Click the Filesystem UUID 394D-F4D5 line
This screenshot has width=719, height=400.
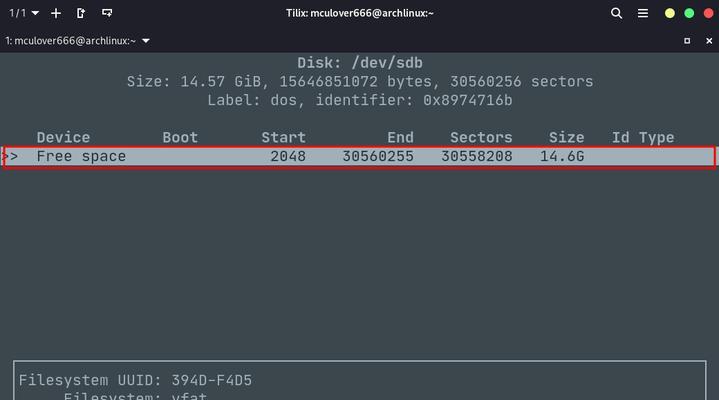pos(135,380)
